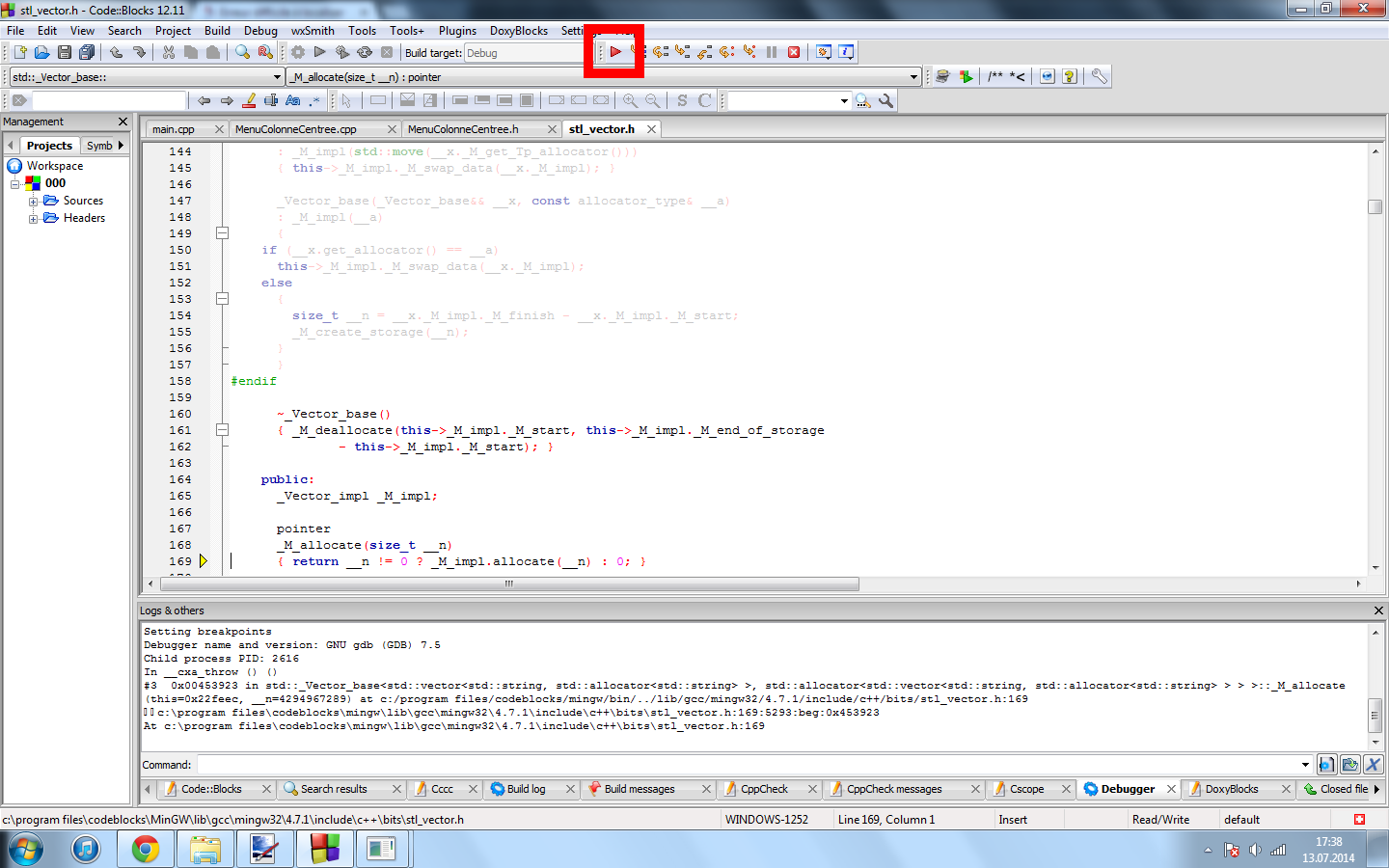Image resolution: width=1389 pixels, height=868 pixels.
Task: Click the incremental search text field
Action: pyautogui.click(x=108, y=100)
